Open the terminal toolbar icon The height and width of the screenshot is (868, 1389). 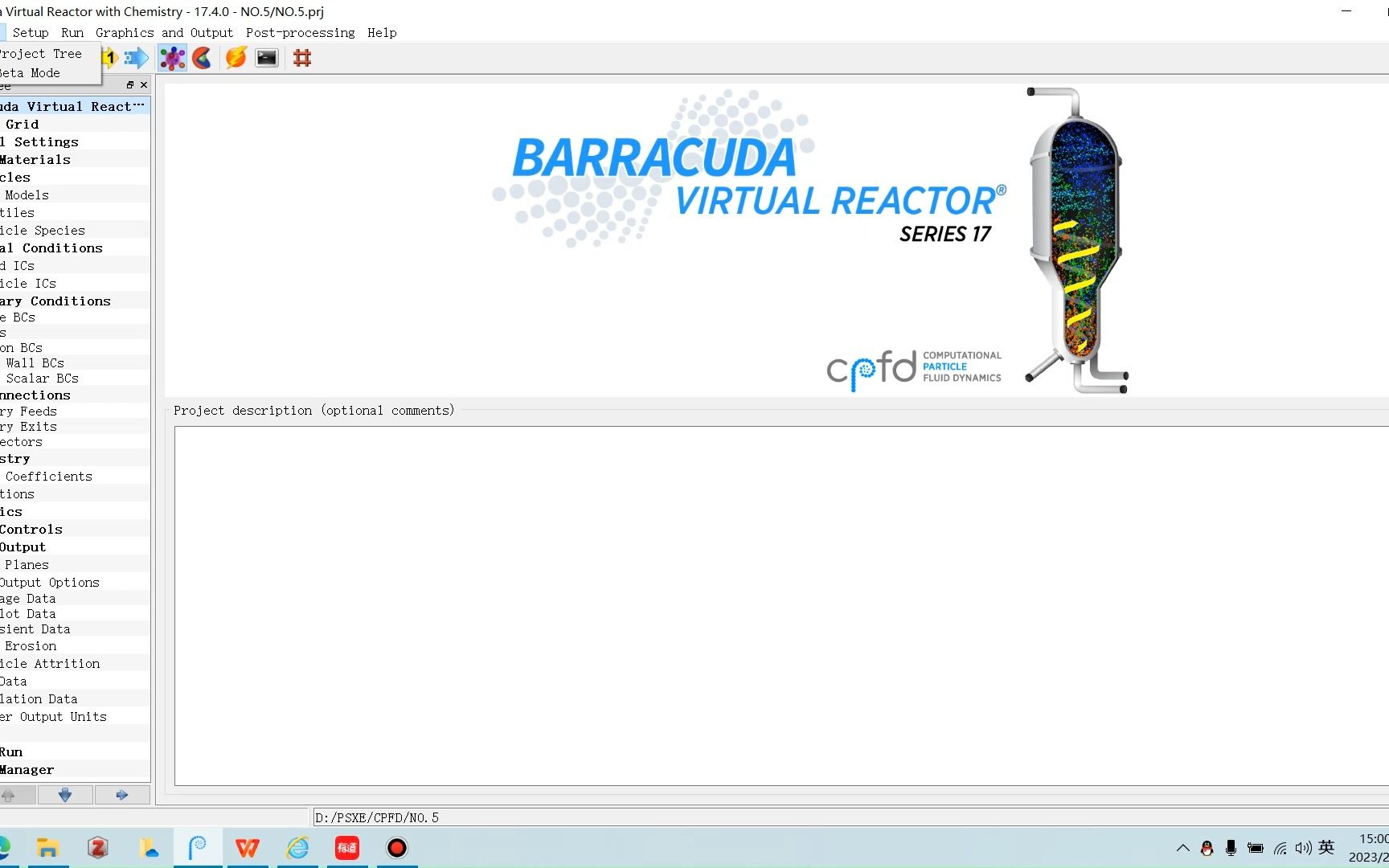coord(266,57)
